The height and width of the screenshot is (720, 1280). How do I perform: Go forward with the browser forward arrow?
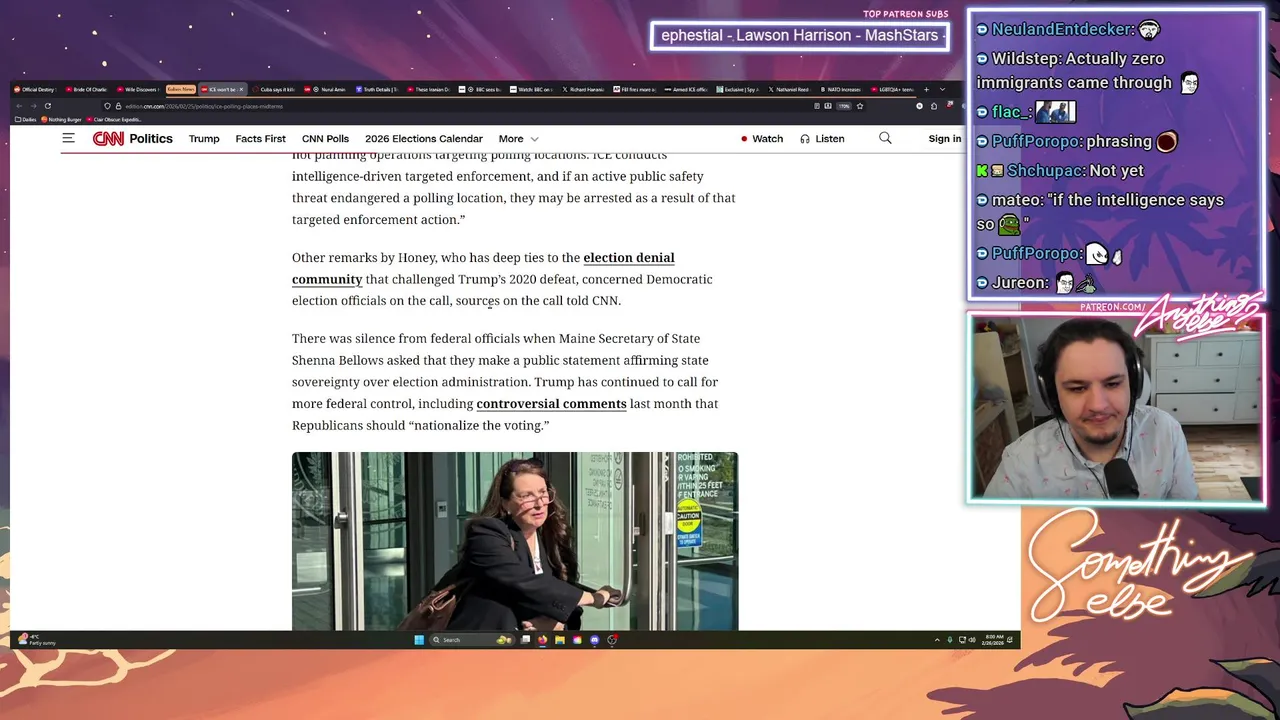33,106
